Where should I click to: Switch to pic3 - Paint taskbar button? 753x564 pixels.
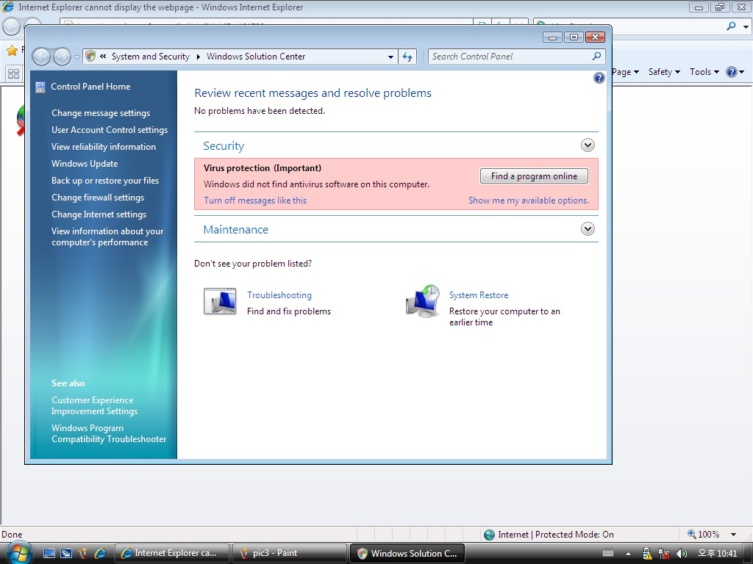pos(290,553)
